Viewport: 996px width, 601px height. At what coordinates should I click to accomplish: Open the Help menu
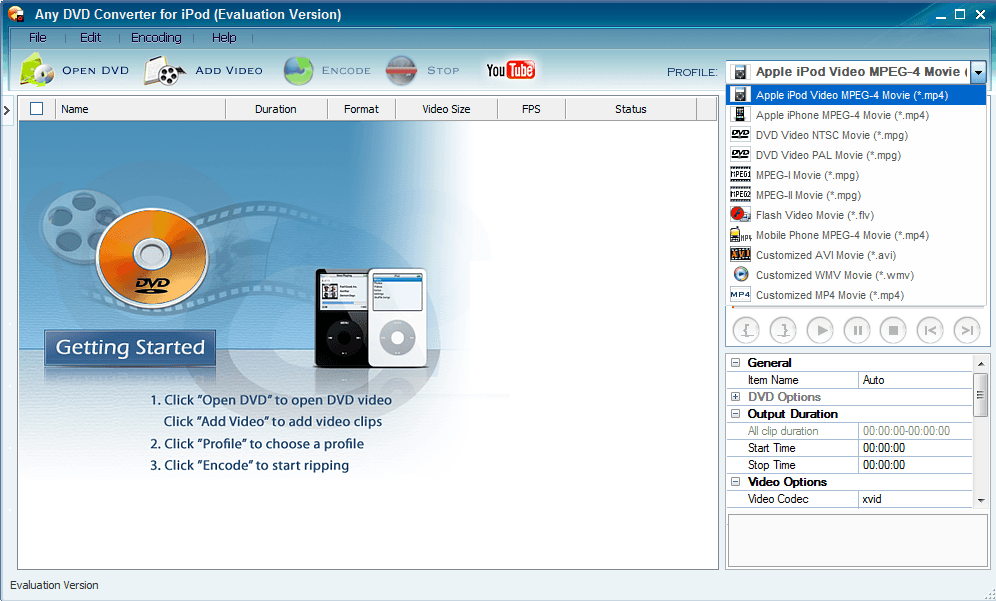[x=224, y=37]
